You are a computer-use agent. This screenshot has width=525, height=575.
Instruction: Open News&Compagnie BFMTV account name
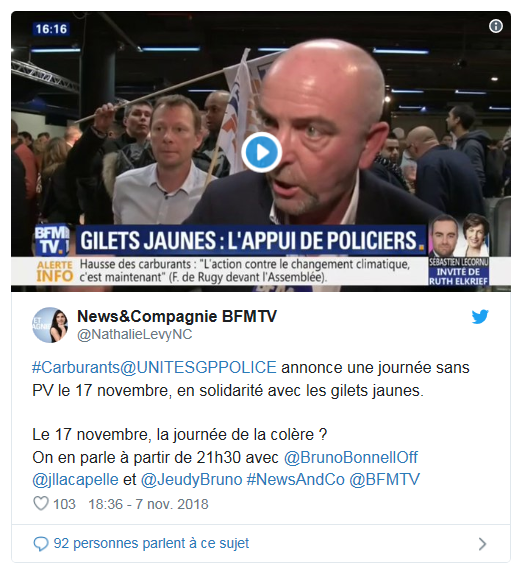(177, 316)
